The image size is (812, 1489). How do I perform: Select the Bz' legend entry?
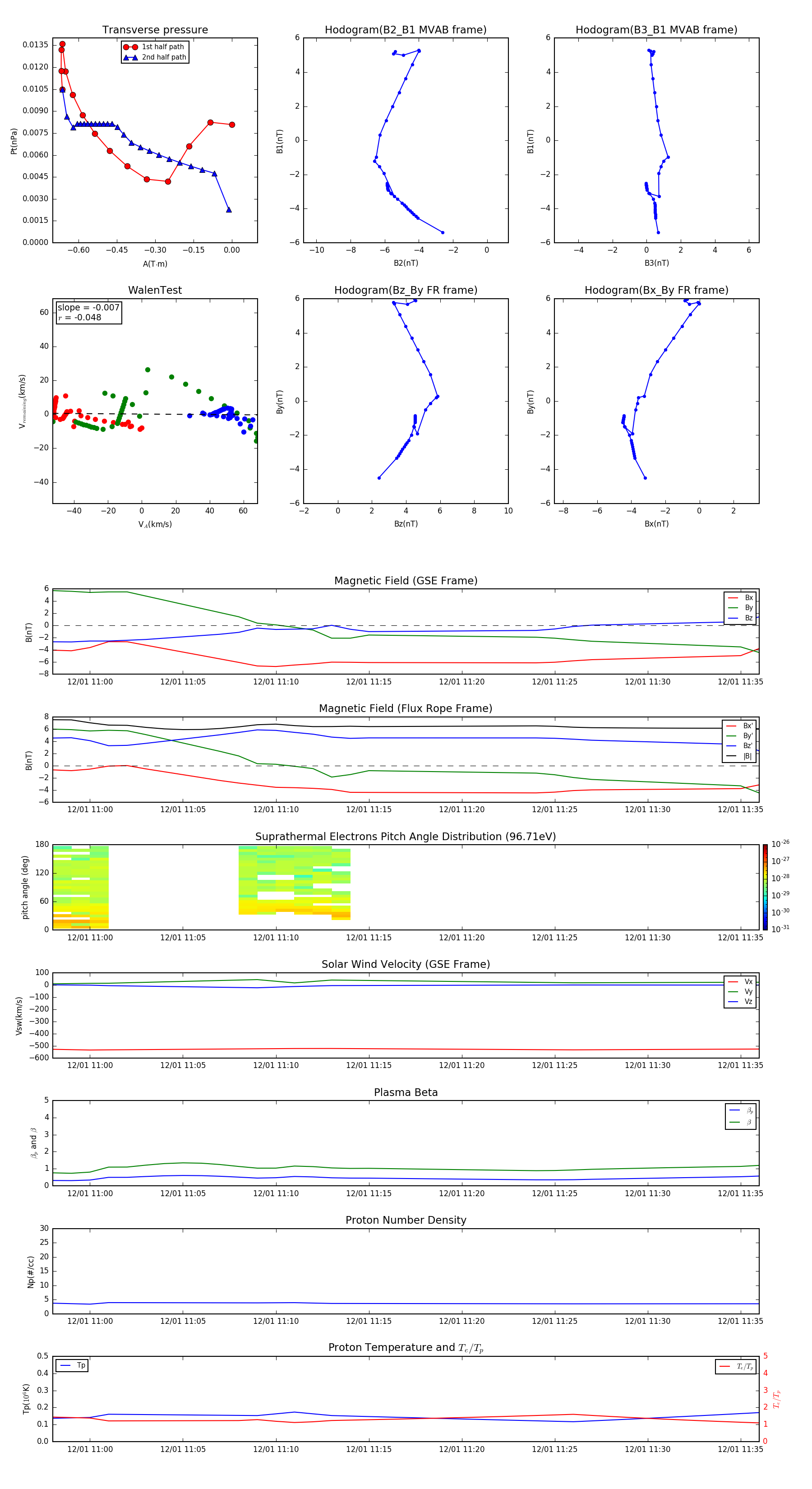click(740, 746)
